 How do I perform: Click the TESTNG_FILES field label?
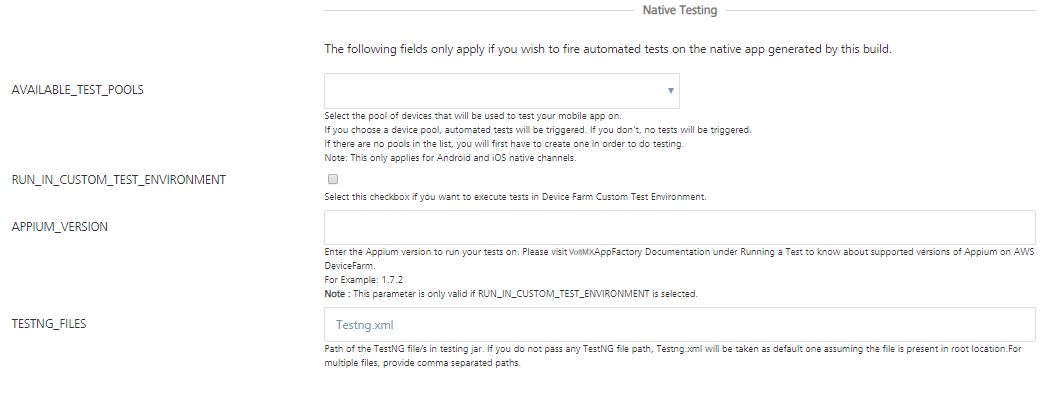pos(54,324)
